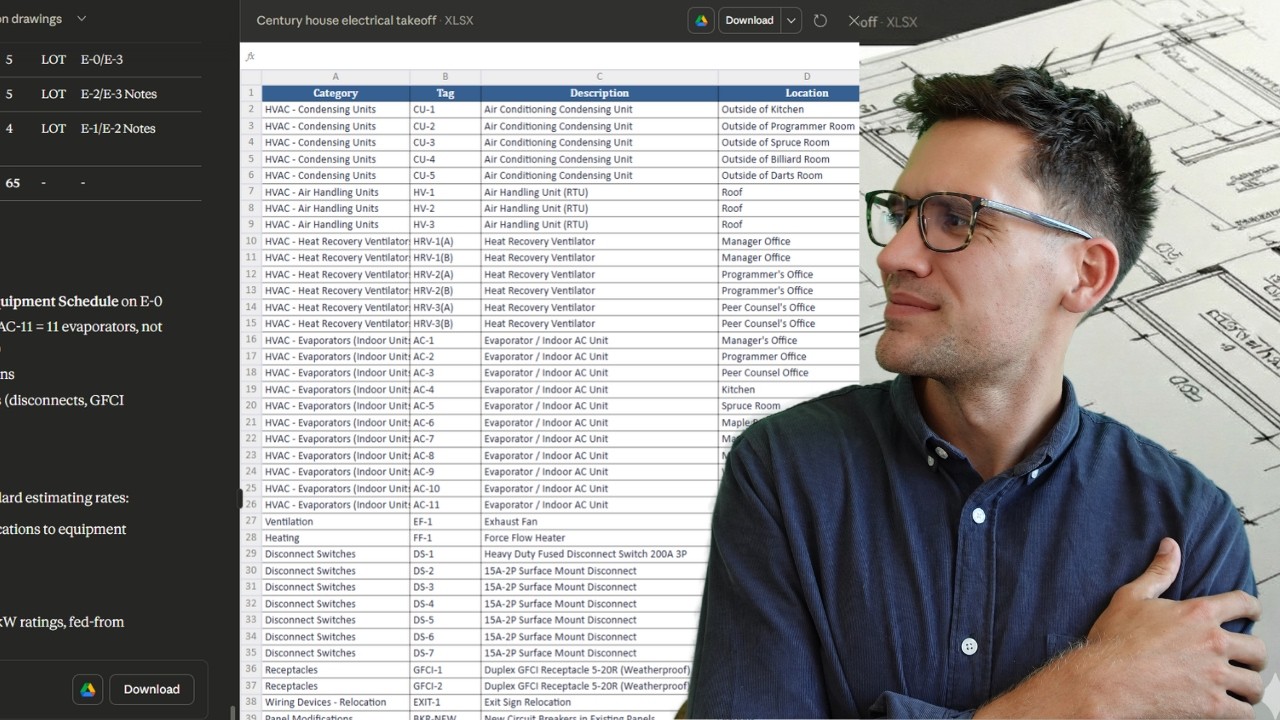
Task: Click the "Location" header cell
Action: click(x=788, y=93)
